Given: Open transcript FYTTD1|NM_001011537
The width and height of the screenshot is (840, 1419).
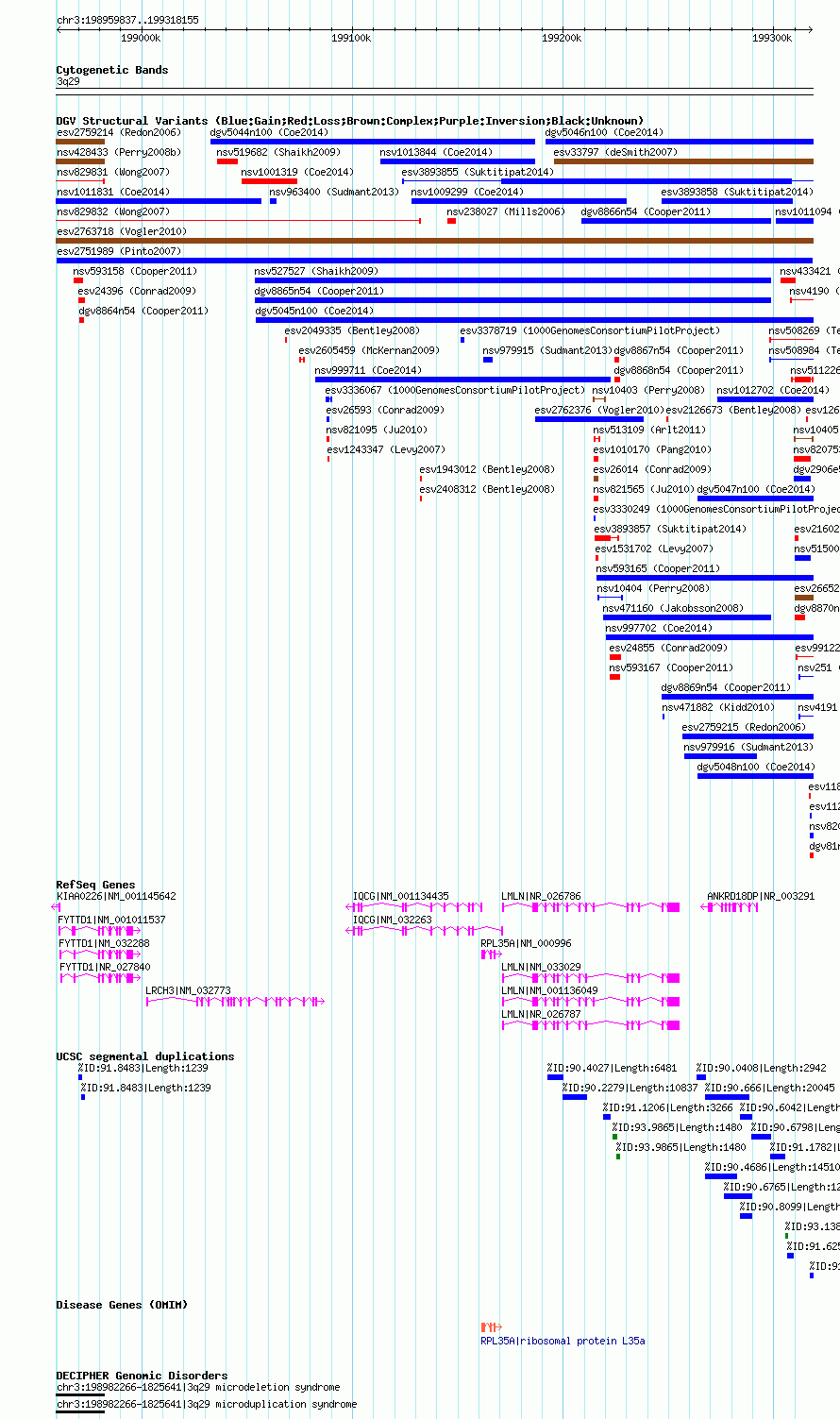Looking at the screenshot, I should [x=112, y=920].
